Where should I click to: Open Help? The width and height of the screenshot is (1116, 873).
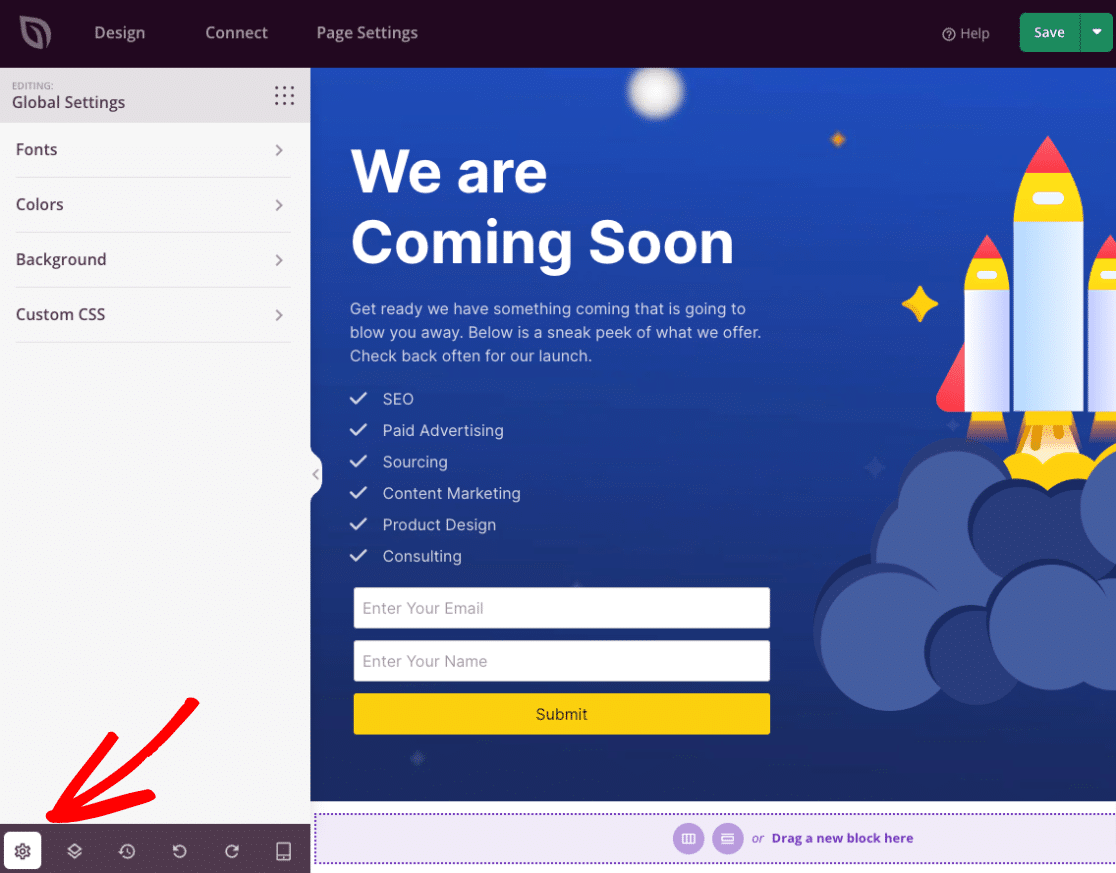(x=965, y=33)
